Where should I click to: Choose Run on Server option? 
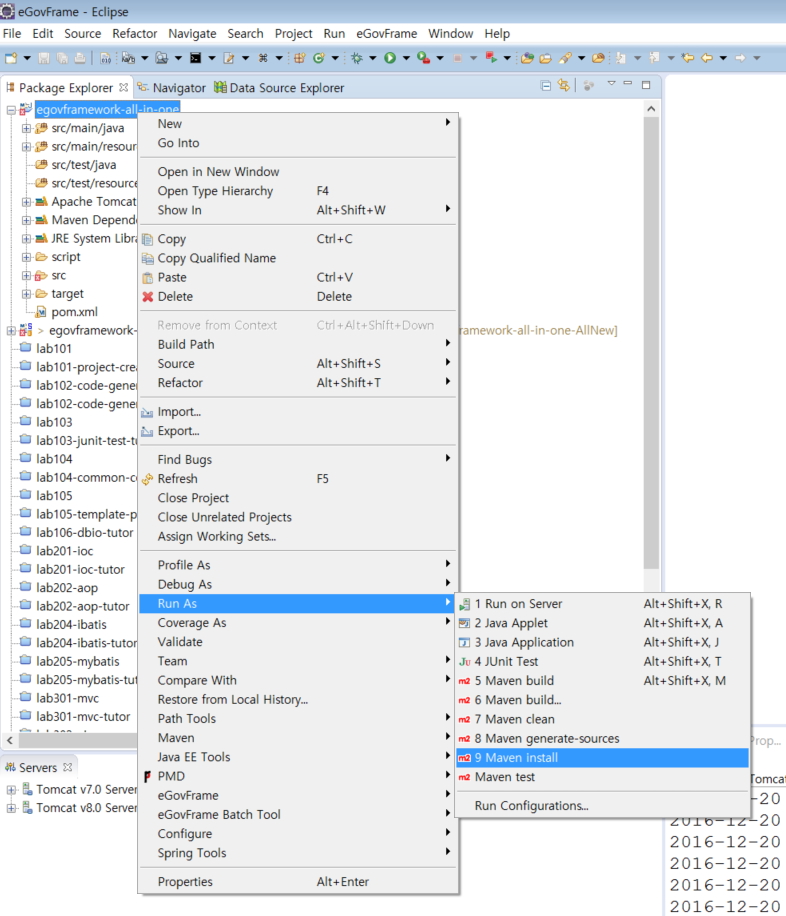click(x=518, y=604)
